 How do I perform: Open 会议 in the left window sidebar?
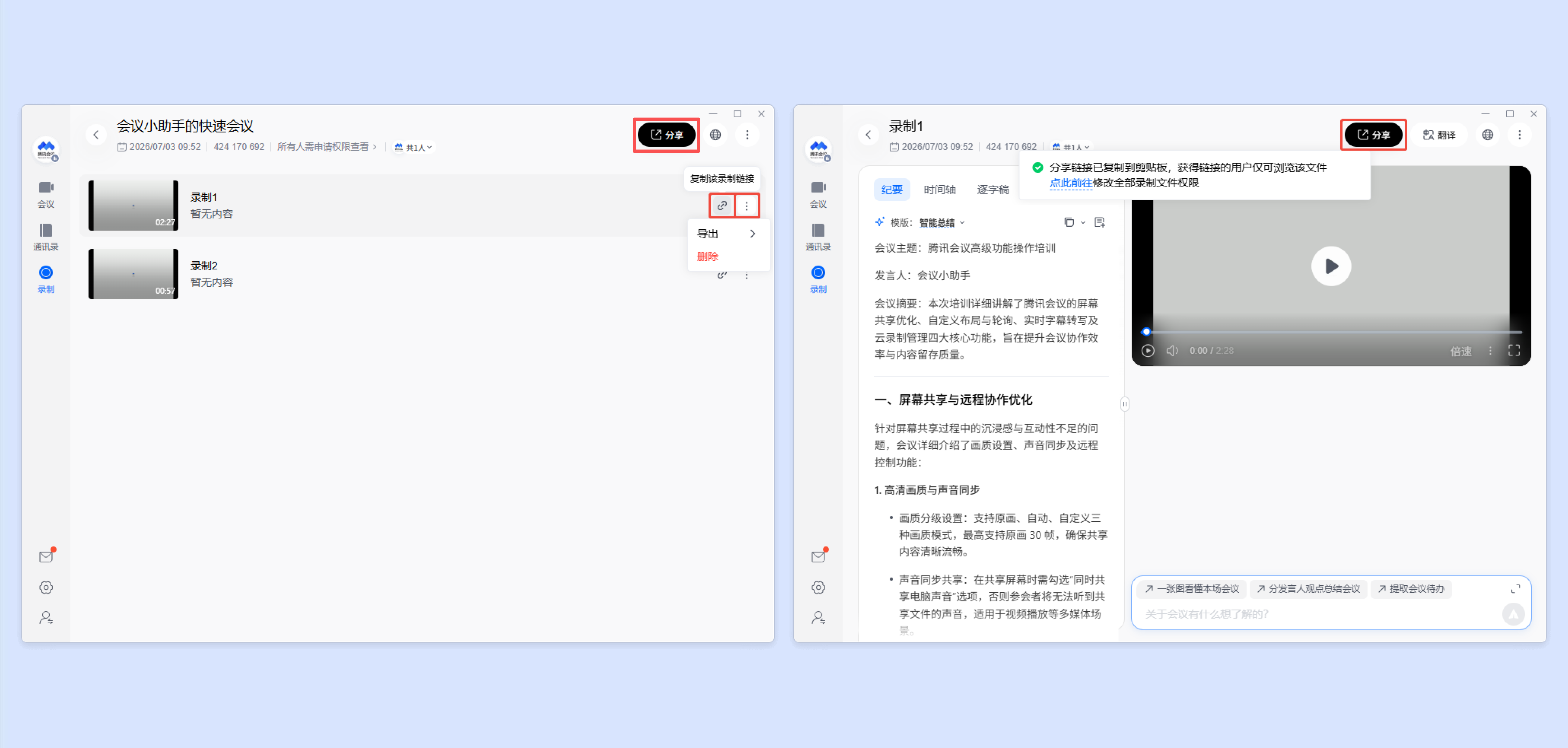click(46, 195)
